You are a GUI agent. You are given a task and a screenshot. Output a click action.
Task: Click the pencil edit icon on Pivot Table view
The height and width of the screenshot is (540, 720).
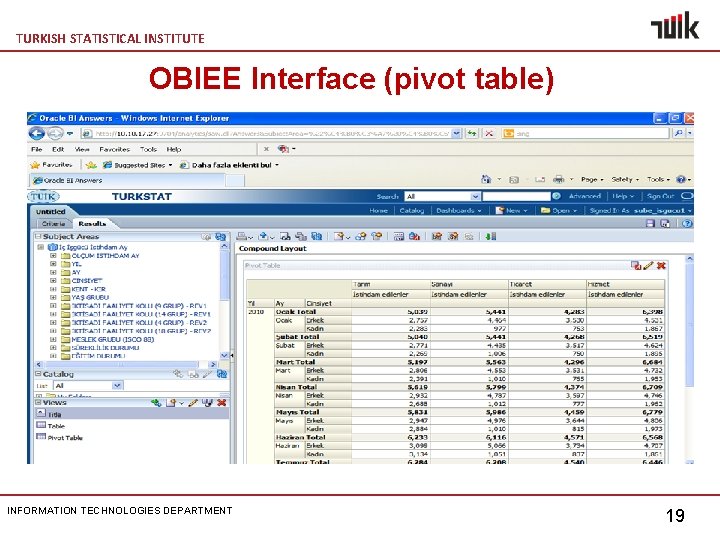tap(648, 265)
